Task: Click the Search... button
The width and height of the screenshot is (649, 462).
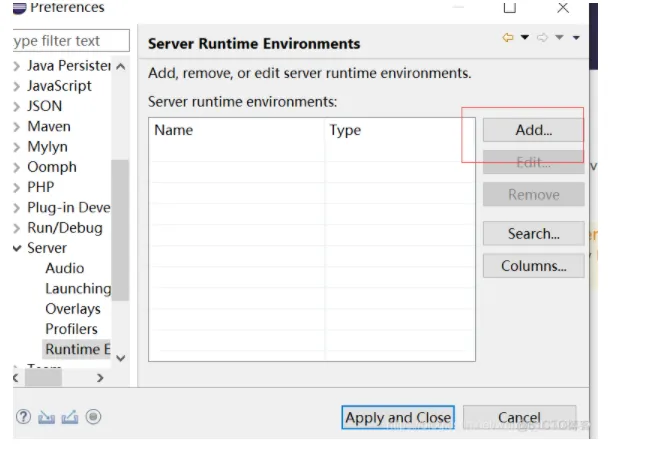Action: click(534, 233)
